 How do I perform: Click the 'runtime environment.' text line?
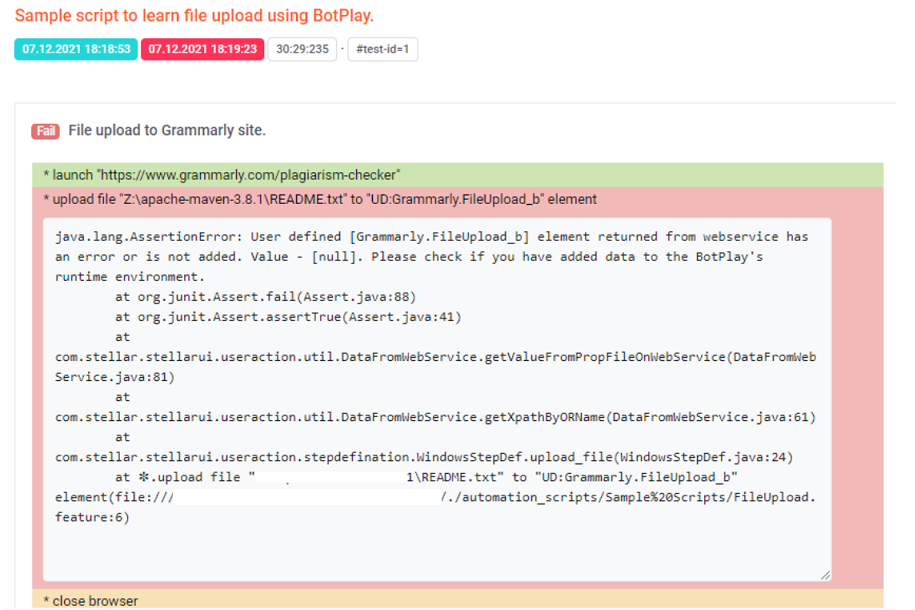130,277
